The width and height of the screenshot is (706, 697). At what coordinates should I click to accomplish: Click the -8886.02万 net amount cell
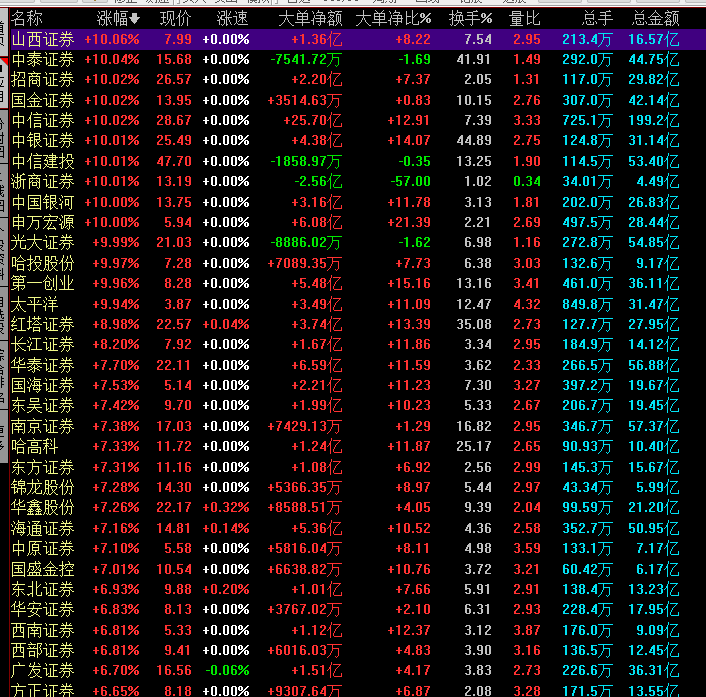tap(306, 243)
